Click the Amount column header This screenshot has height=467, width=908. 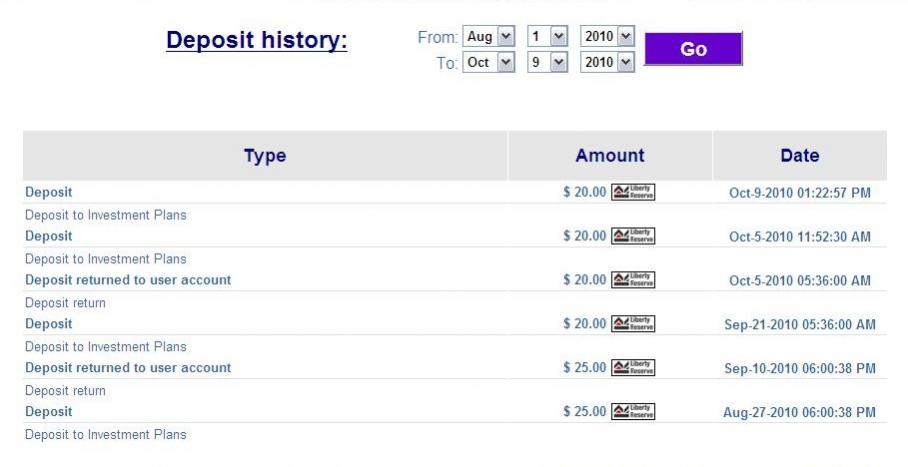coord(610,156)
